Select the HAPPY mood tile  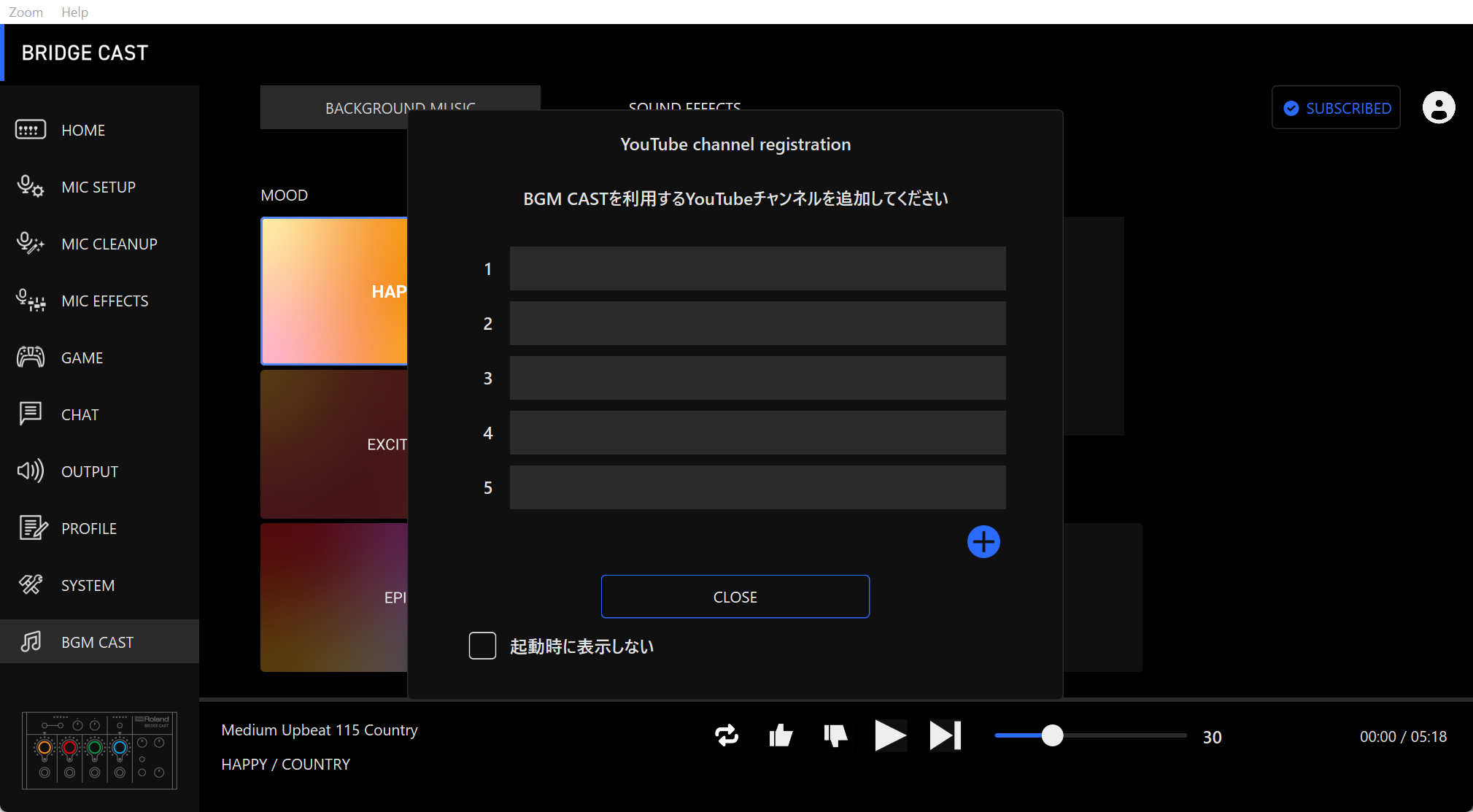[x=334, y=291]
